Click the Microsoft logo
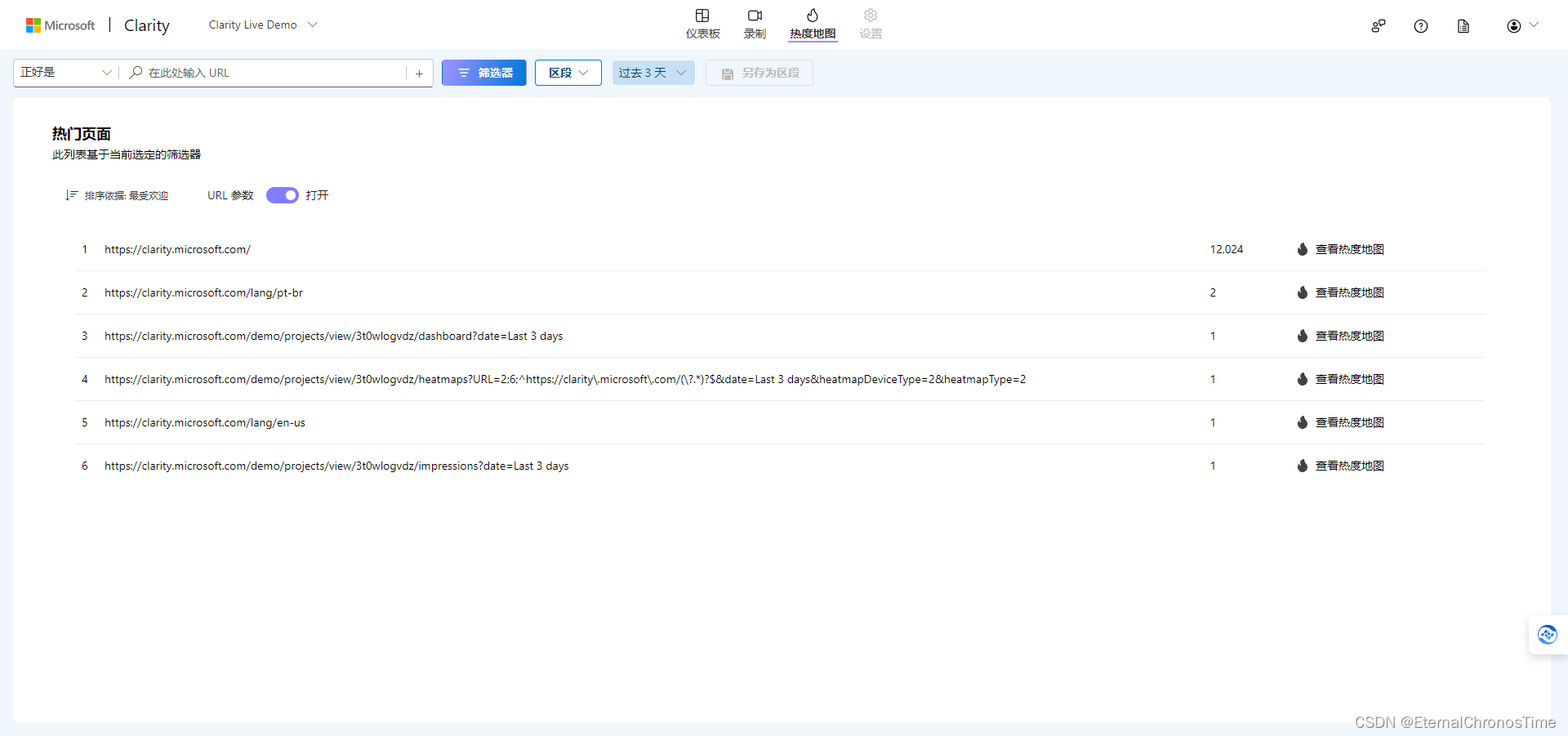Screen dimensions: 1568x736 click(60, 25)
